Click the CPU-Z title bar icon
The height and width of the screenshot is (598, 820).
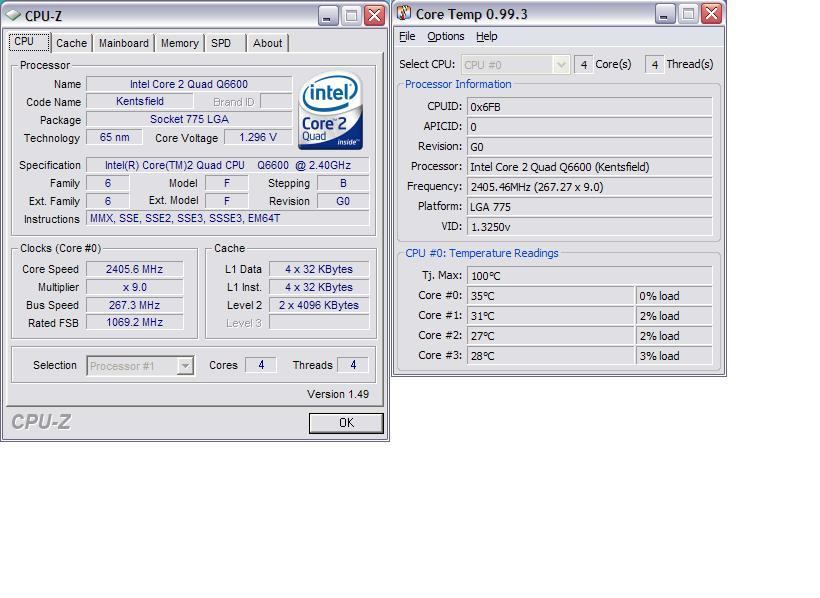tap(13, 16)
